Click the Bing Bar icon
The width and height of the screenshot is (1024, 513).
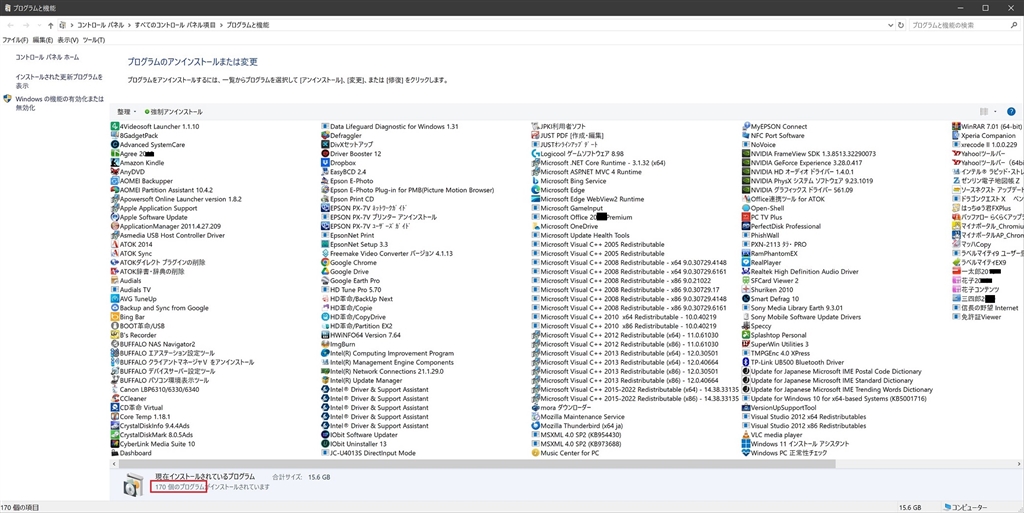click(115, 317)
